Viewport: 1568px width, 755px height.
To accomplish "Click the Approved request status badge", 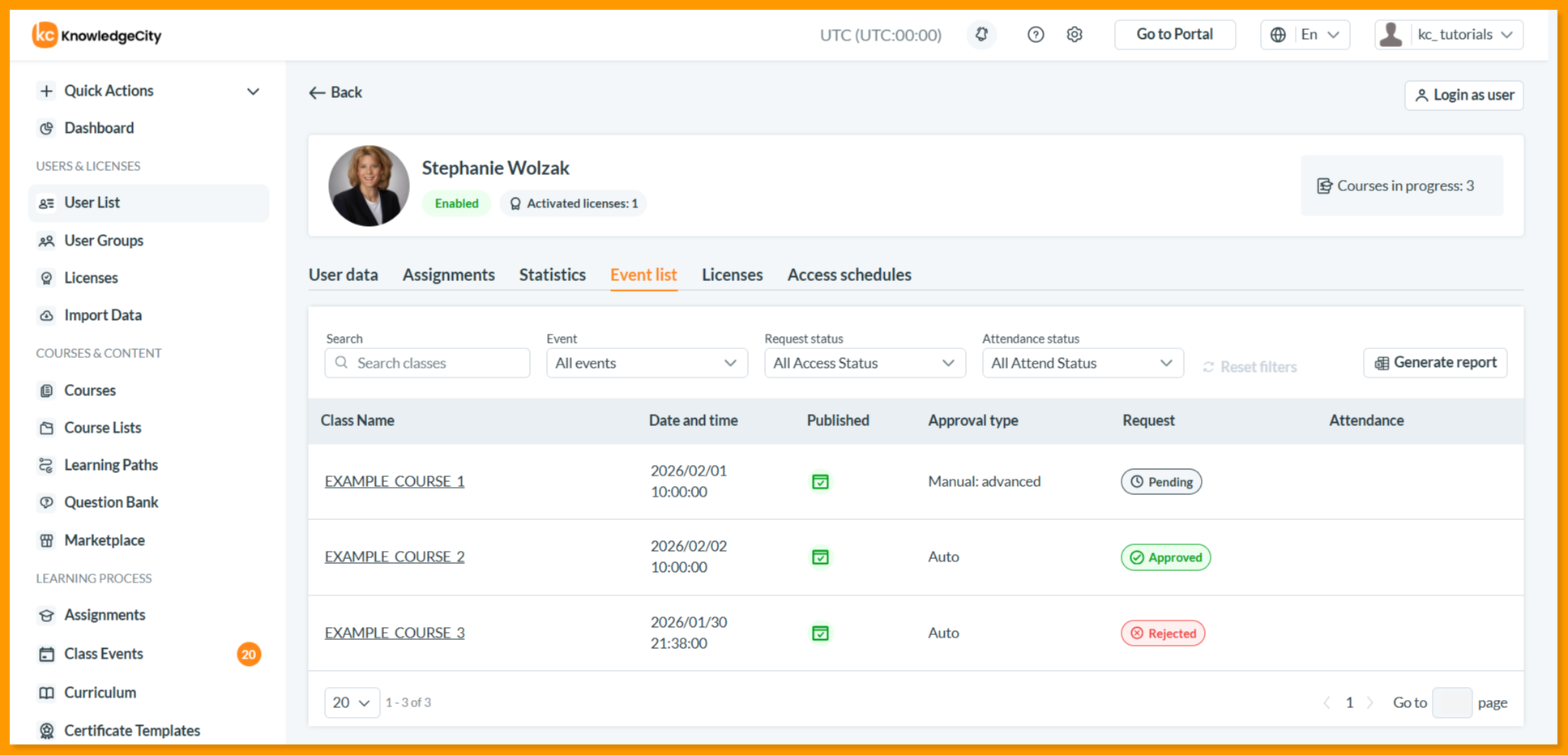I will 1165,557.
